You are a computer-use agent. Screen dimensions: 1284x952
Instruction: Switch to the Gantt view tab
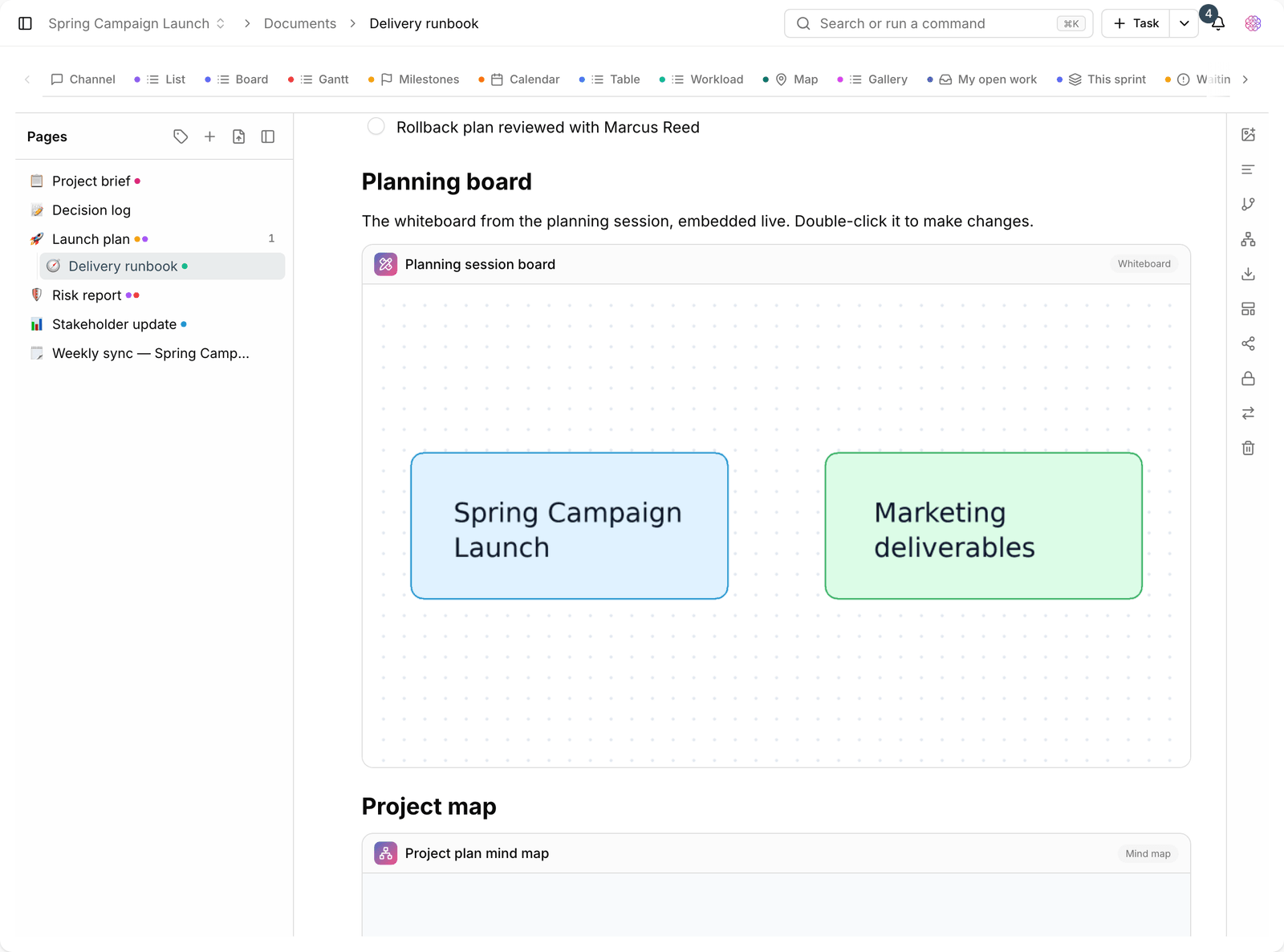point(319,79)
